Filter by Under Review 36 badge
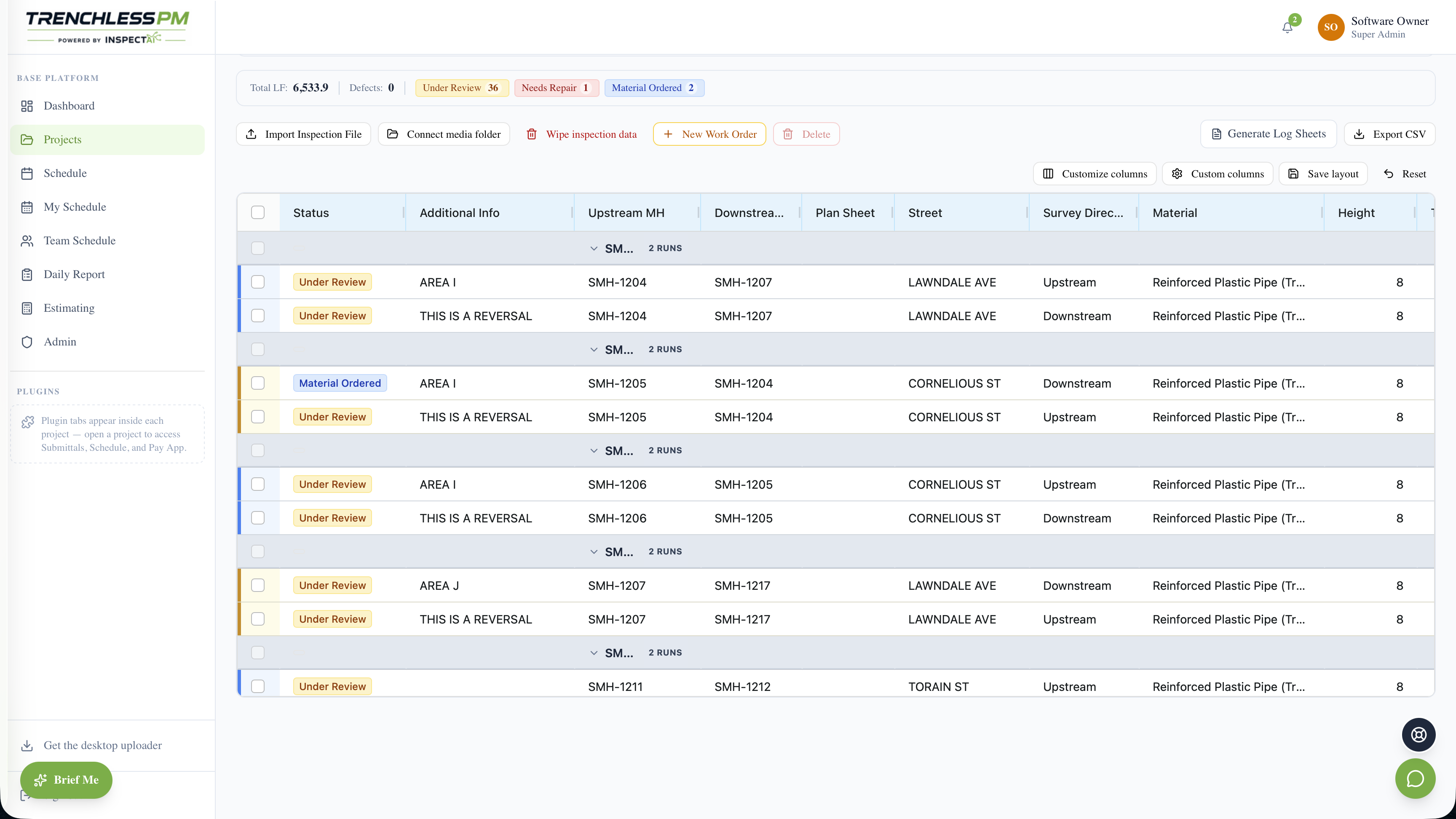The height and width of the screenshot is (819, 1456). coord(462,88)
